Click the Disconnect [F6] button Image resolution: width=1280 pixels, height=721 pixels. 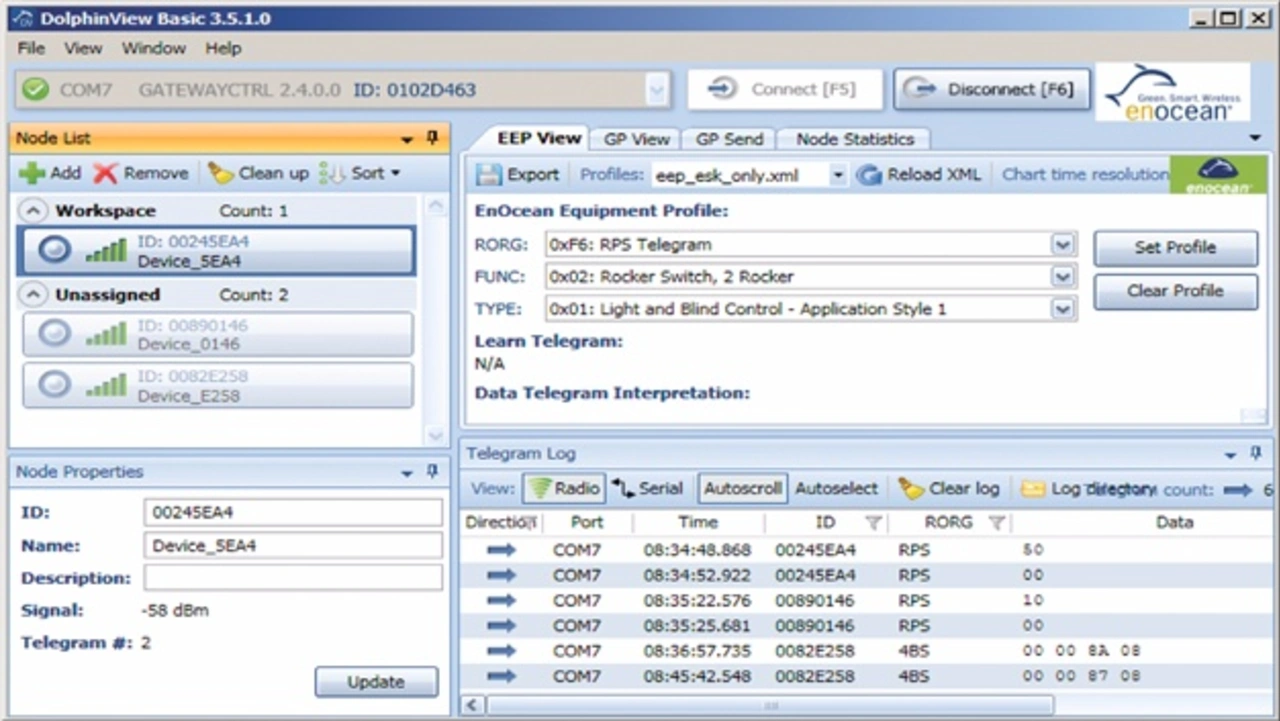coord(991,89)
